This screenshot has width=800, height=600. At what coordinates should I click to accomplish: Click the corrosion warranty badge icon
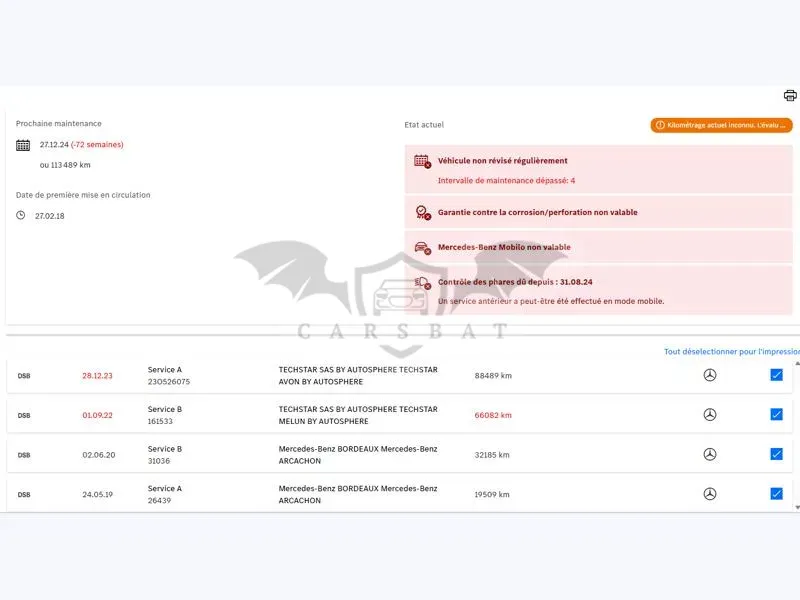[422, 212]
